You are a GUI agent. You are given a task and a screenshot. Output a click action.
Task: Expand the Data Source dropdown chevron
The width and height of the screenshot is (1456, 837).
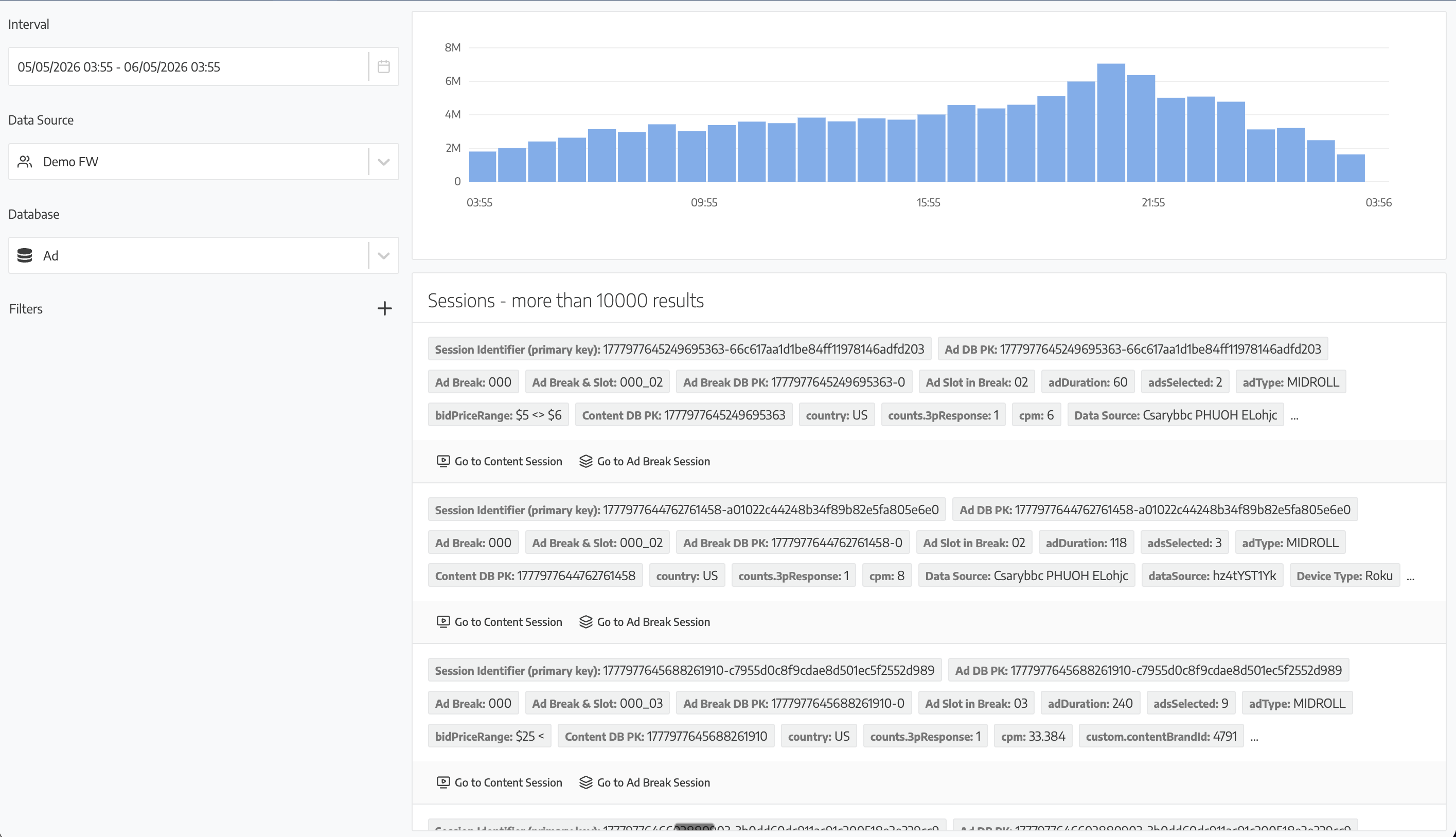click(x=383, y=162)
